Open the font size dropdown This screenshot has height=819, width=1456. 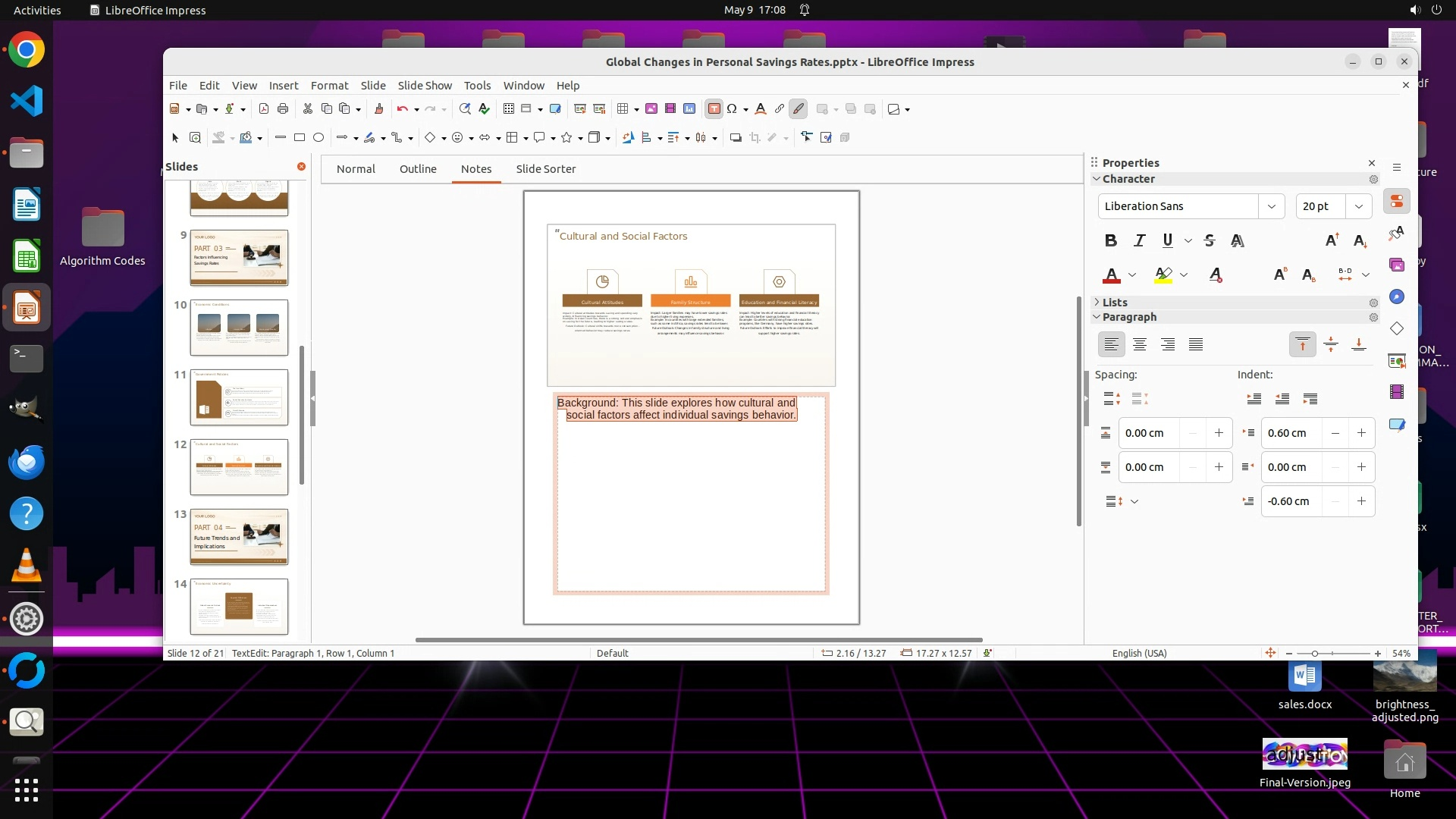point(1358,206)
